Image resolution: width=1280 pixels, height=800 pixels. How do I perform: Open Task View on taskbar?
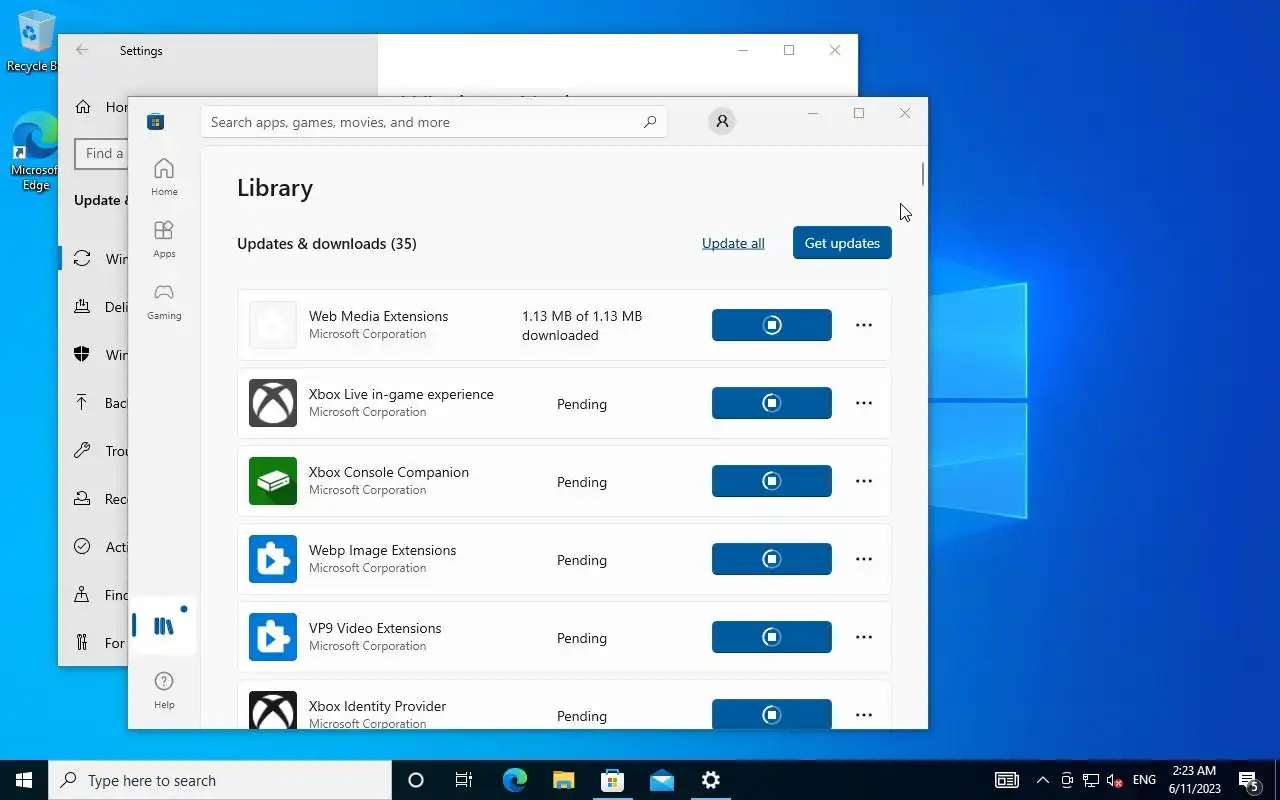[464, 780]
